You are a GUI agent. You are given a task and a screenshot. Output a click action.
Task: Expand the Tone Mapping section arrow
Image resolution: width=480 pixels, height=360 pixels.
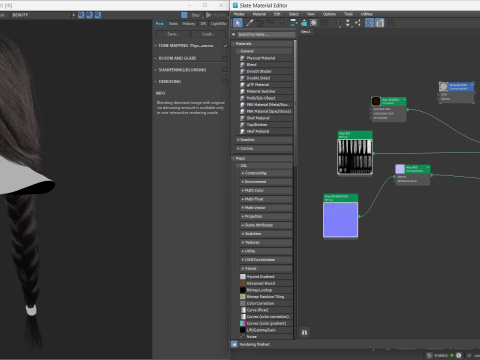(155, 46)
